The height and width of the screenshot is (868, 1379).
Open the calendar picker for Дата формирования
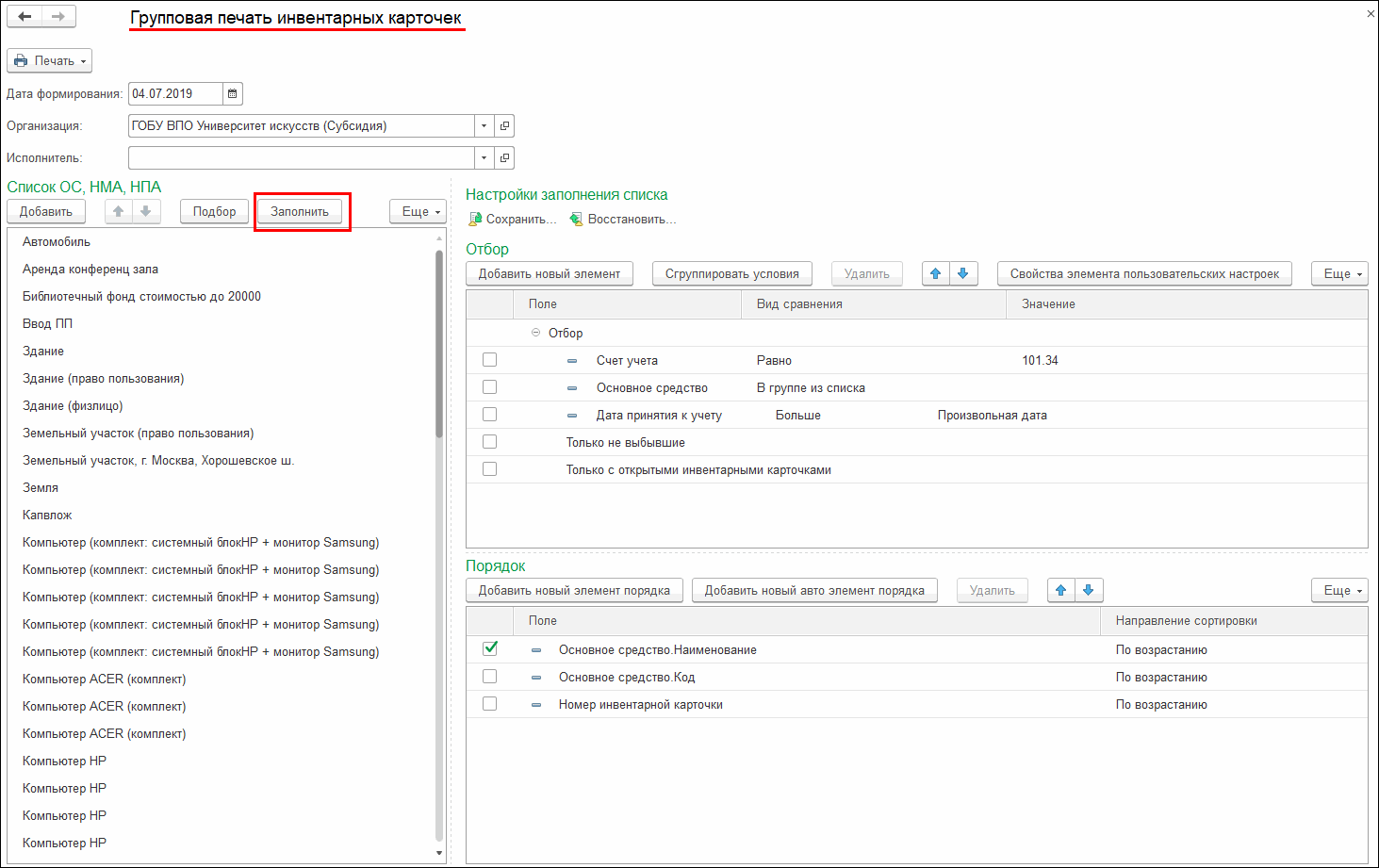233,93
